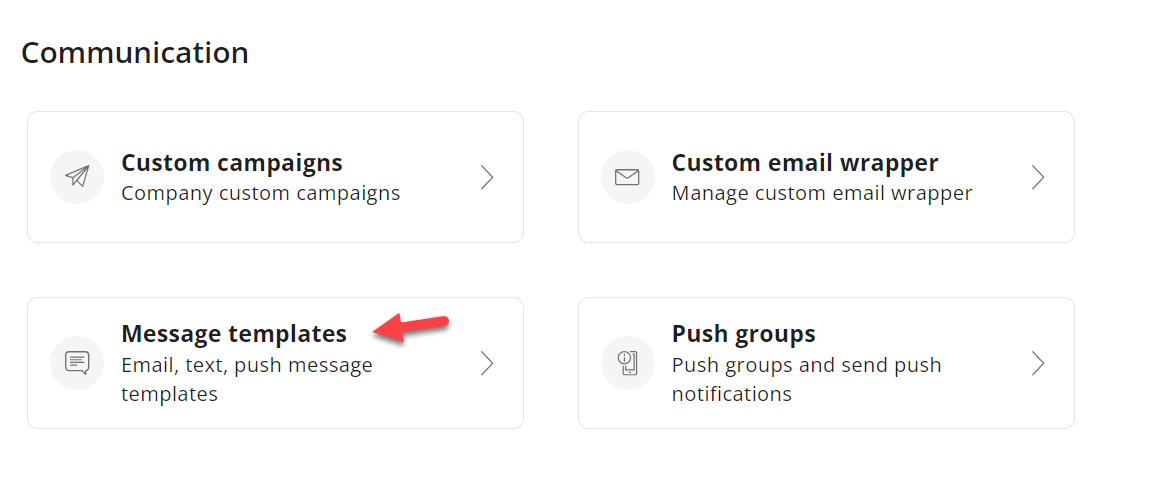The height and width of the screenshot is (487, 1159).
Task: Select the chevron beside Message templates
Action: click(486, 363)
